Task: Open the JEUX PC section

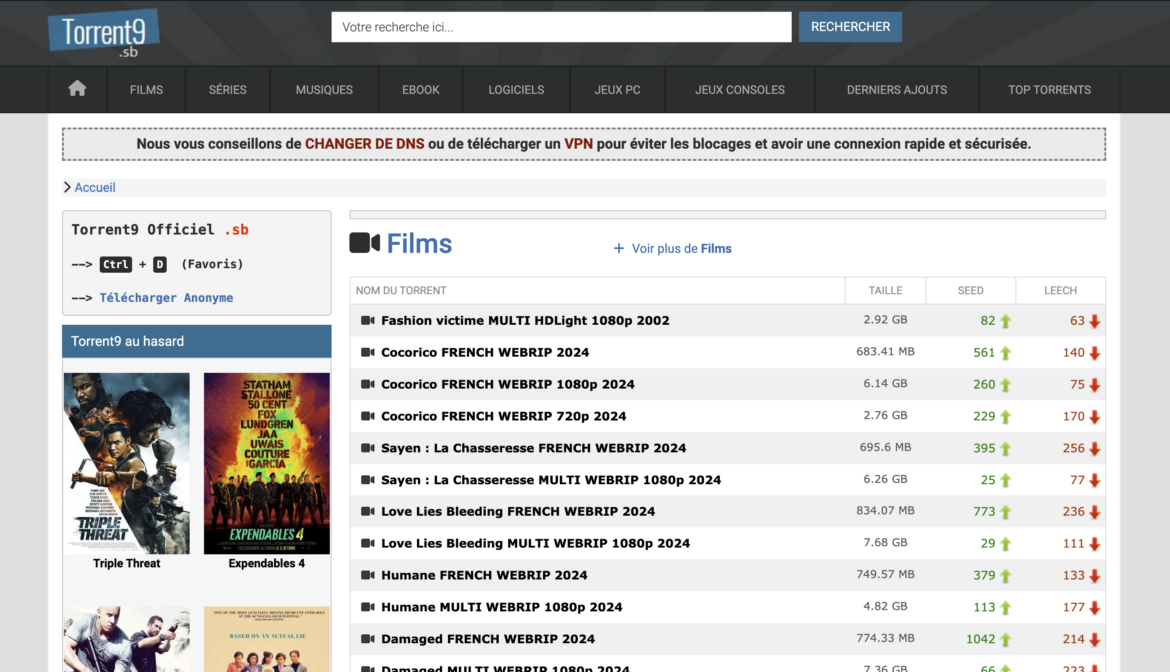Action: click(x=617, y=90)
